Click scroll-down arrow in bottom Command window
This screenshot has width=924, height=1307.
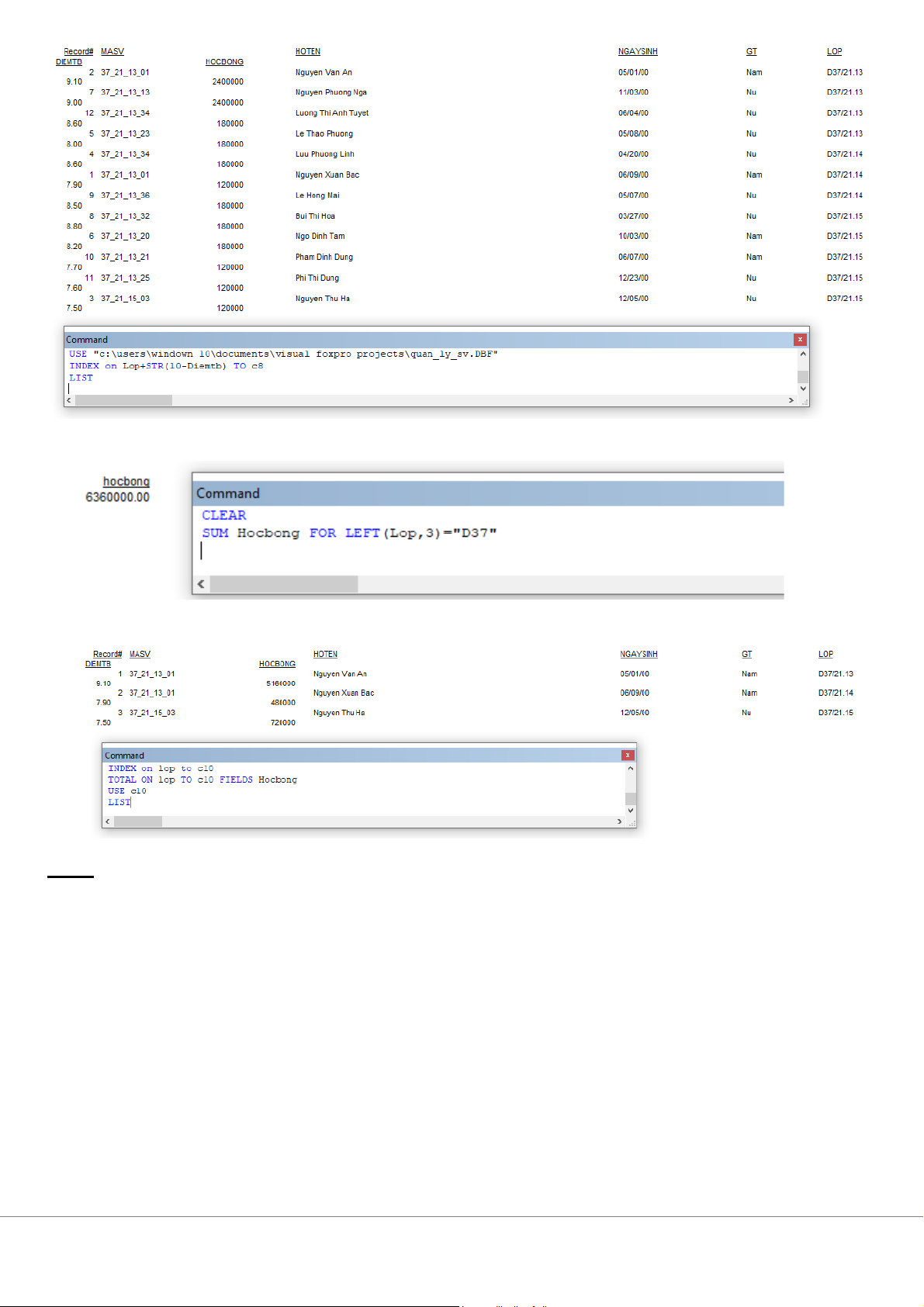tap(630, 811)
